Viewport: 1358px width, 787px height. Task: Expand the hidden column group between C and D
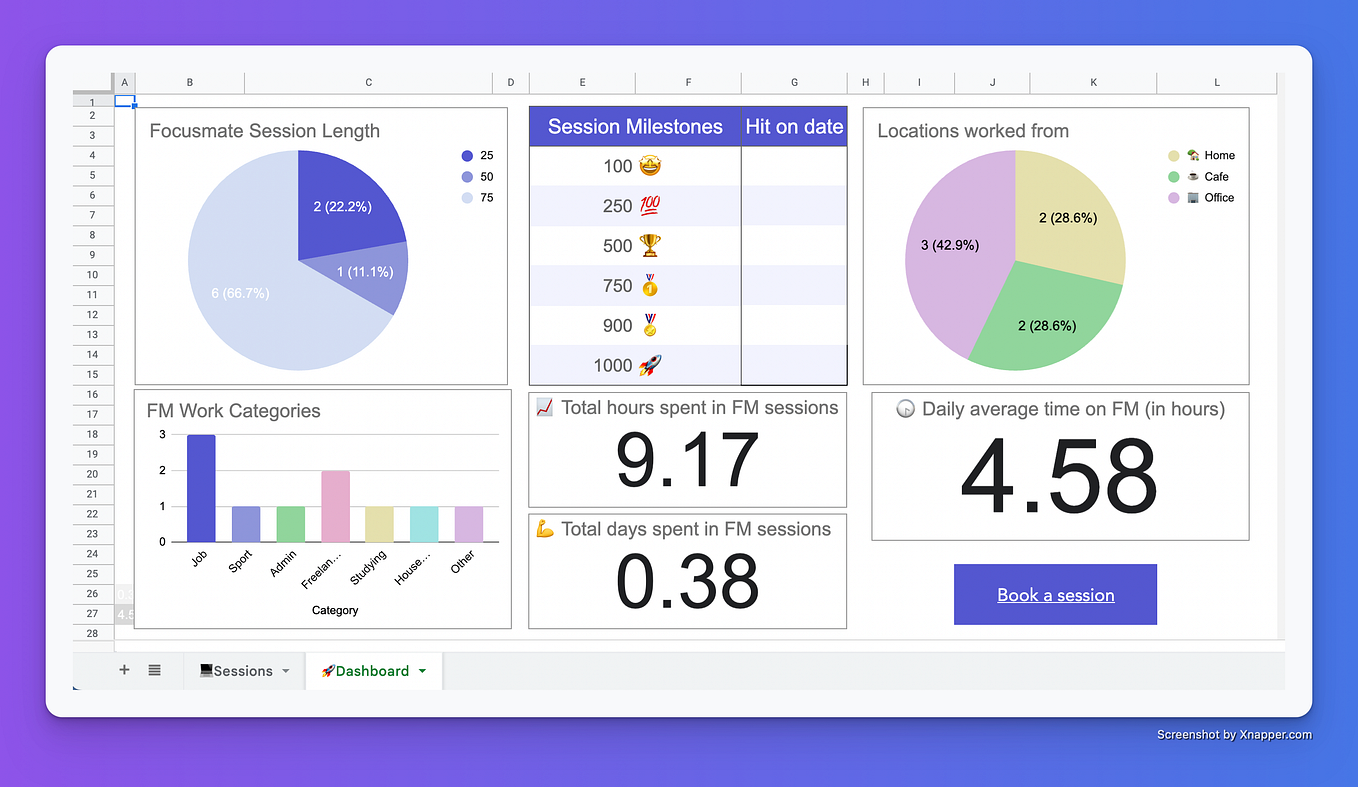(x=493, y=82)
